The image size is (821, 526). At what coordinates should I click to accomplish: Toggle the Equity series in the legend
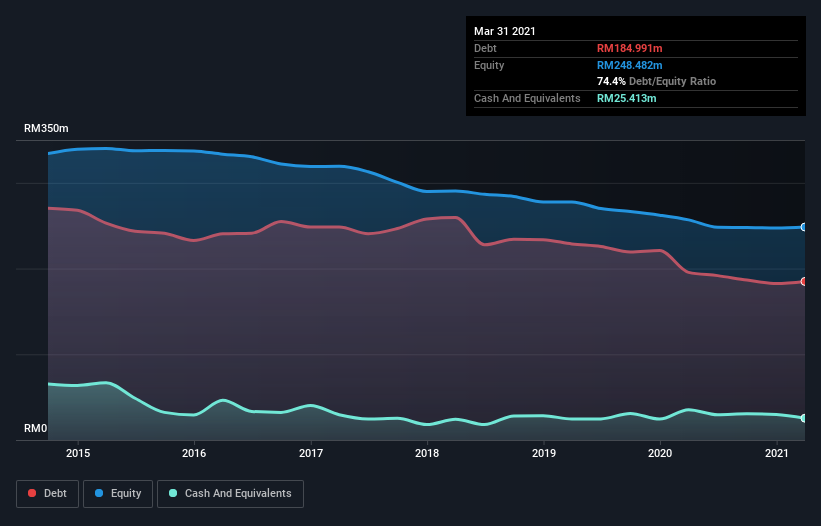(x=118, y=493)
